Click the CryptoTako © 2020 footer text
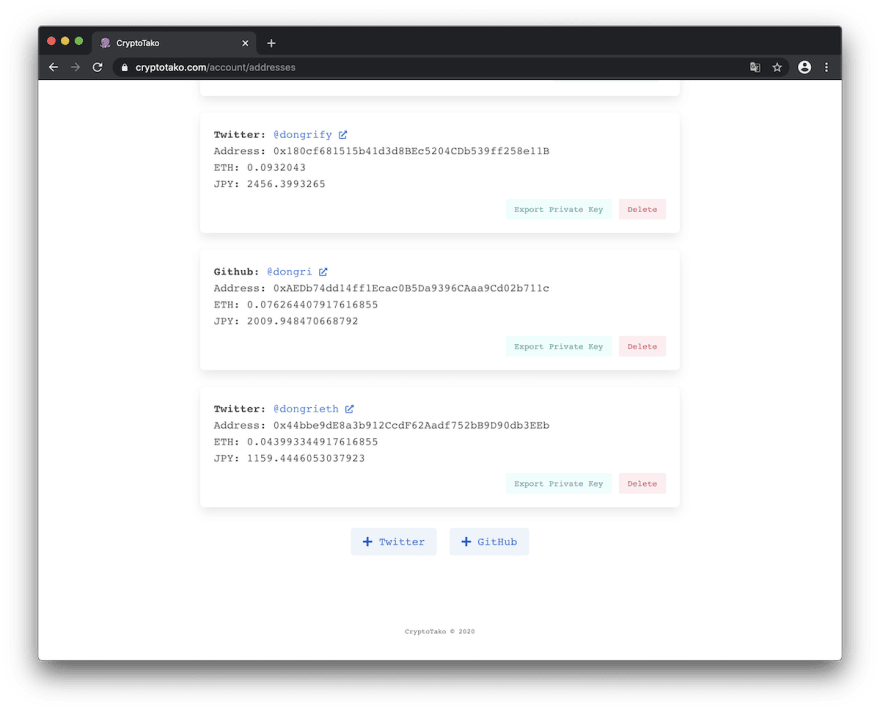Viewport: 880px width, 711px height. pos(440,631)
